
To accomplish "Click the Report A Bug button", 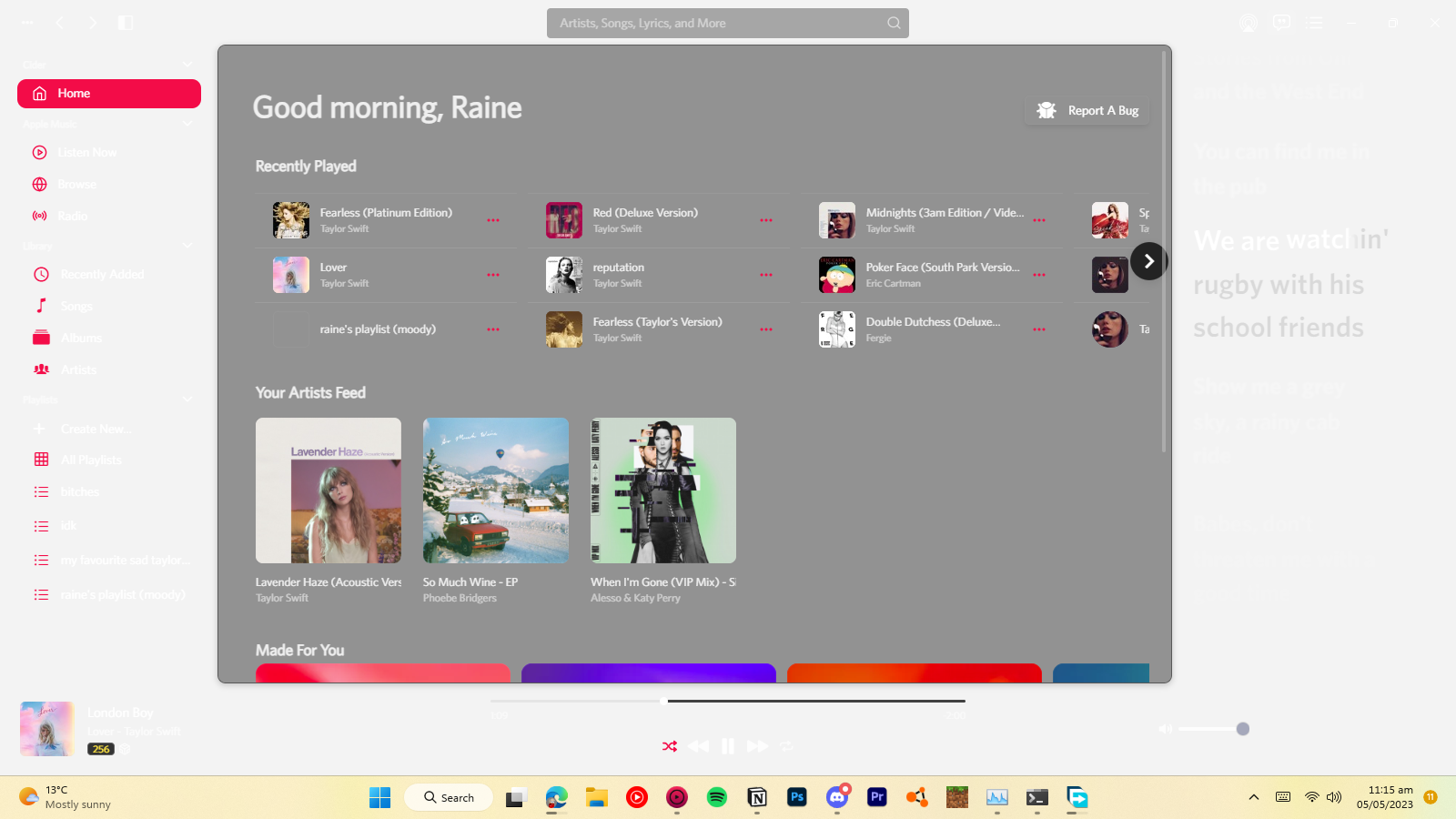I will pos(1087,110).
